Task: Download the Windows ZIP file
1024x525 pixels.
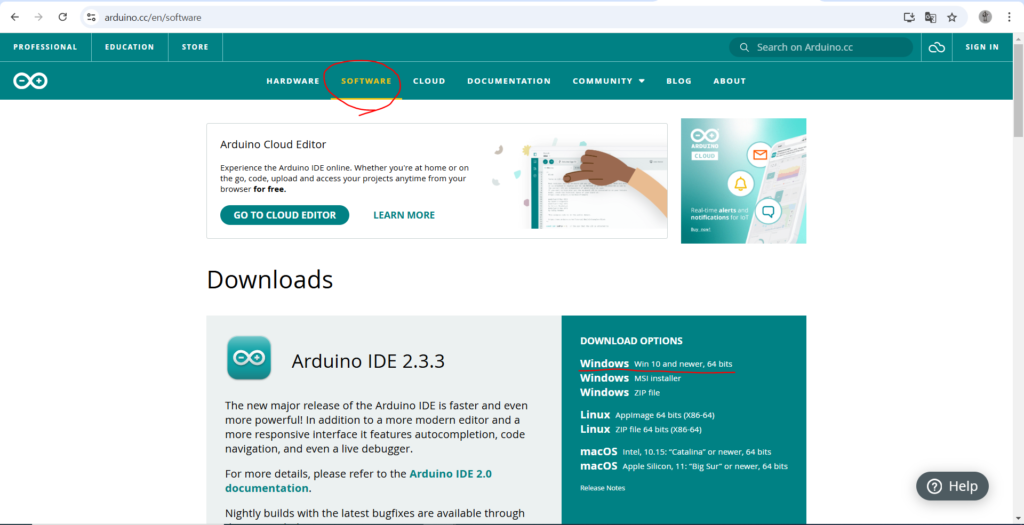Action: click(x=620, y=392)
